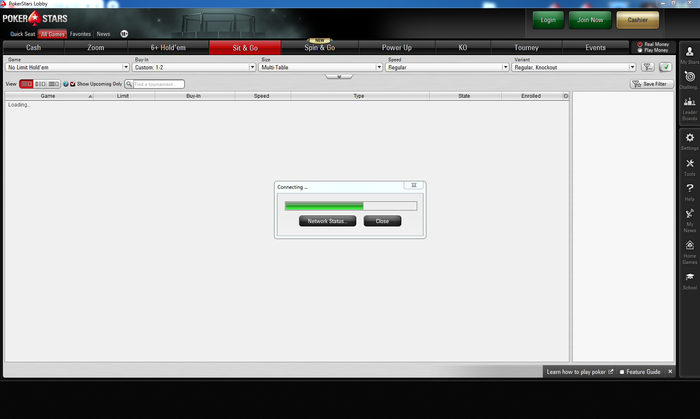700x419 pixels.
Task: Sort by the Speed column header
Action: click(262, 96)
